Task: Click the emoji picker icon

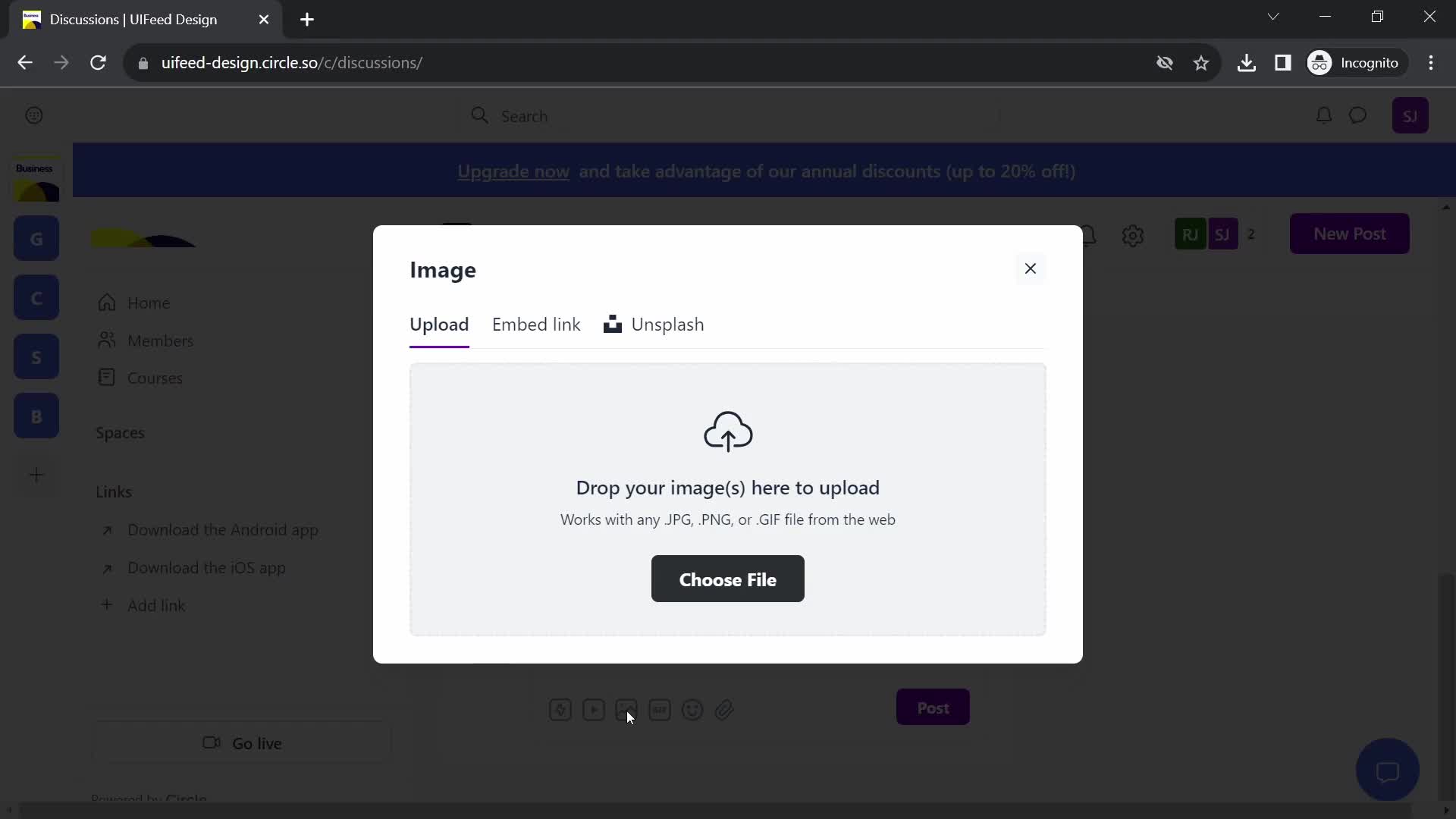Action: point(692,709)
